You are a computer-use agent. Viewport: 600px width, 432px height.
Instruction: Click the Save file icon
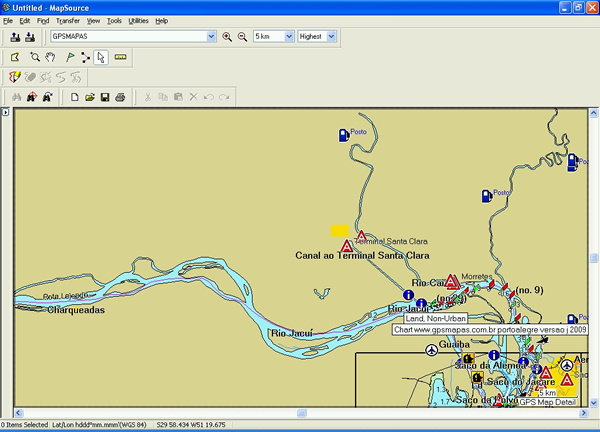pyautogui.click(x=105, y=97)
